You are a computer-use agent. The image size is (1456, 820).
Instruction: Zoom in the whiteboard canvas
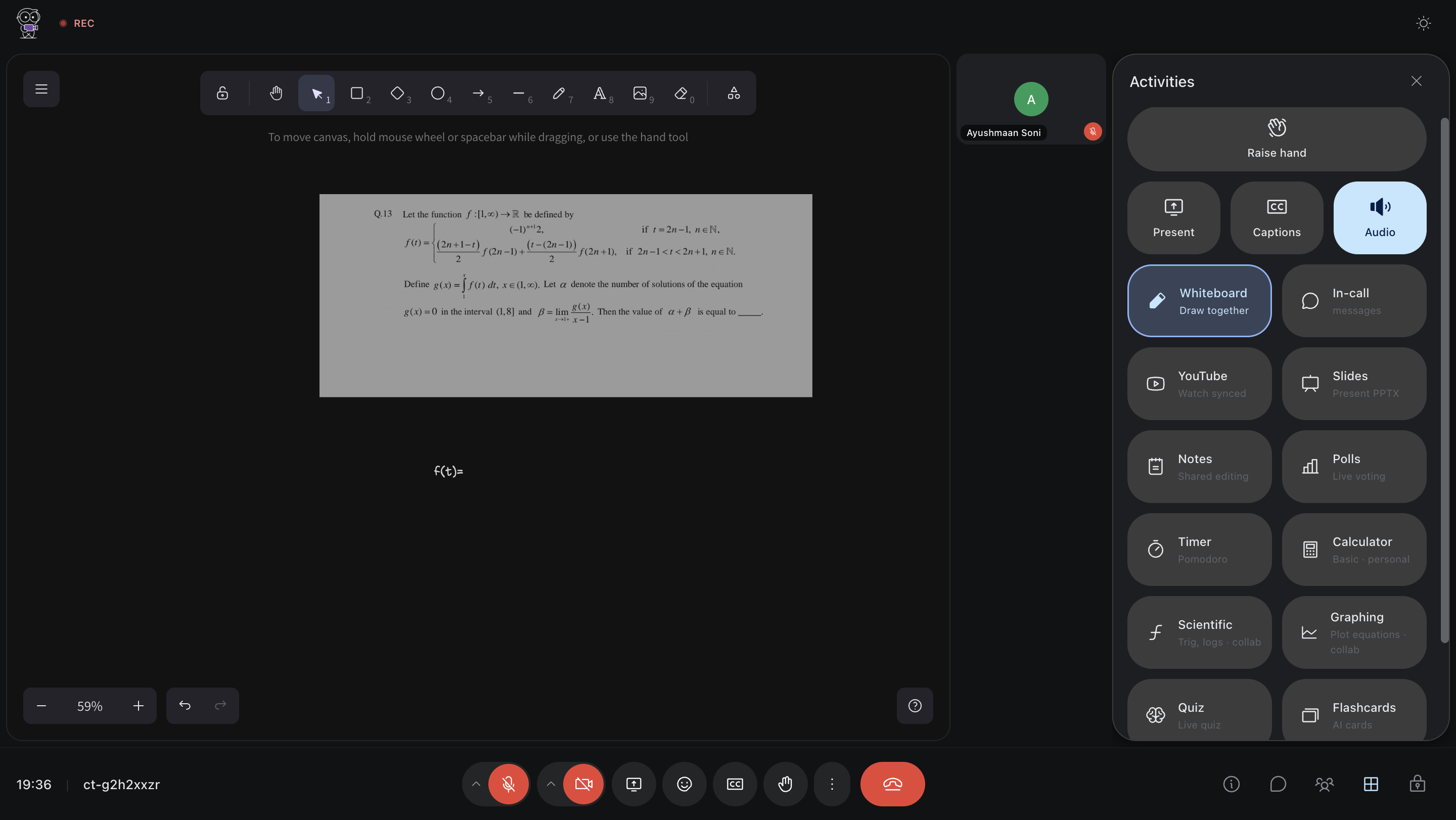[139, 706]
